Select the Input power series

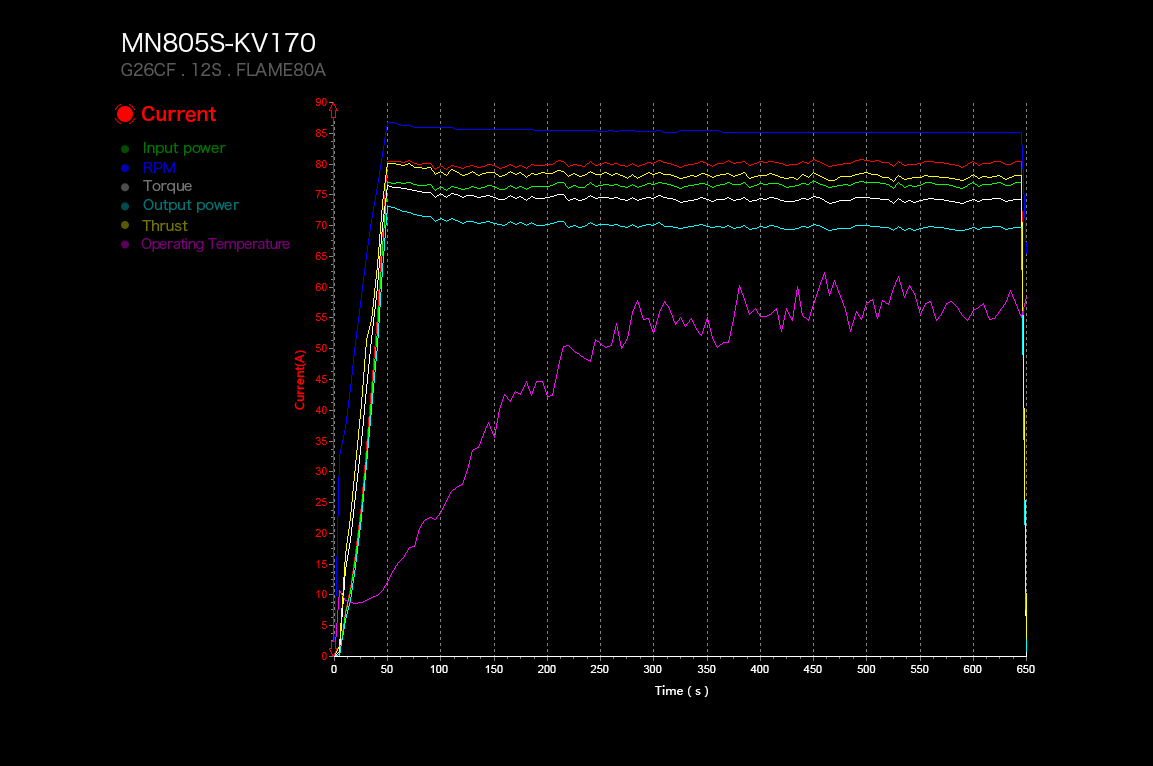[x=184, y=148]
